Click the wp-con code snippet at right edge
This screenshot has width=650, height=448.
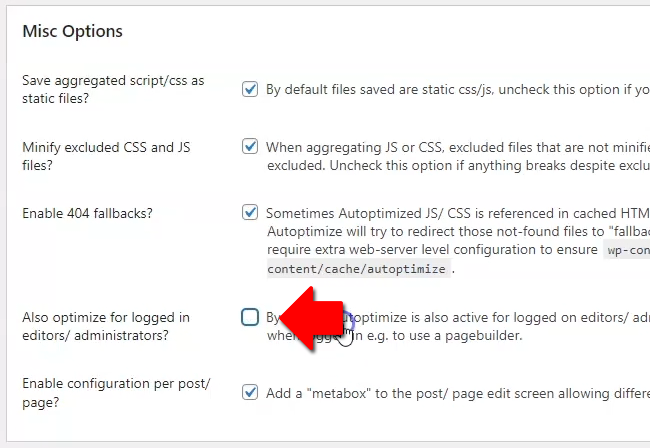point(627,250)
